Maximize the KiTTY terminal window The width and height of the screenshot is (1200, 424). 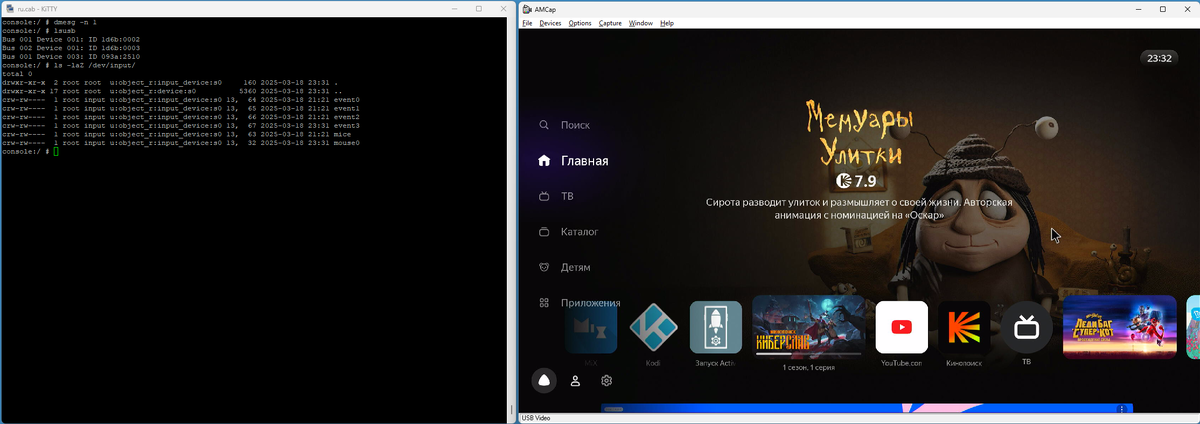click(x=478, y=9)
